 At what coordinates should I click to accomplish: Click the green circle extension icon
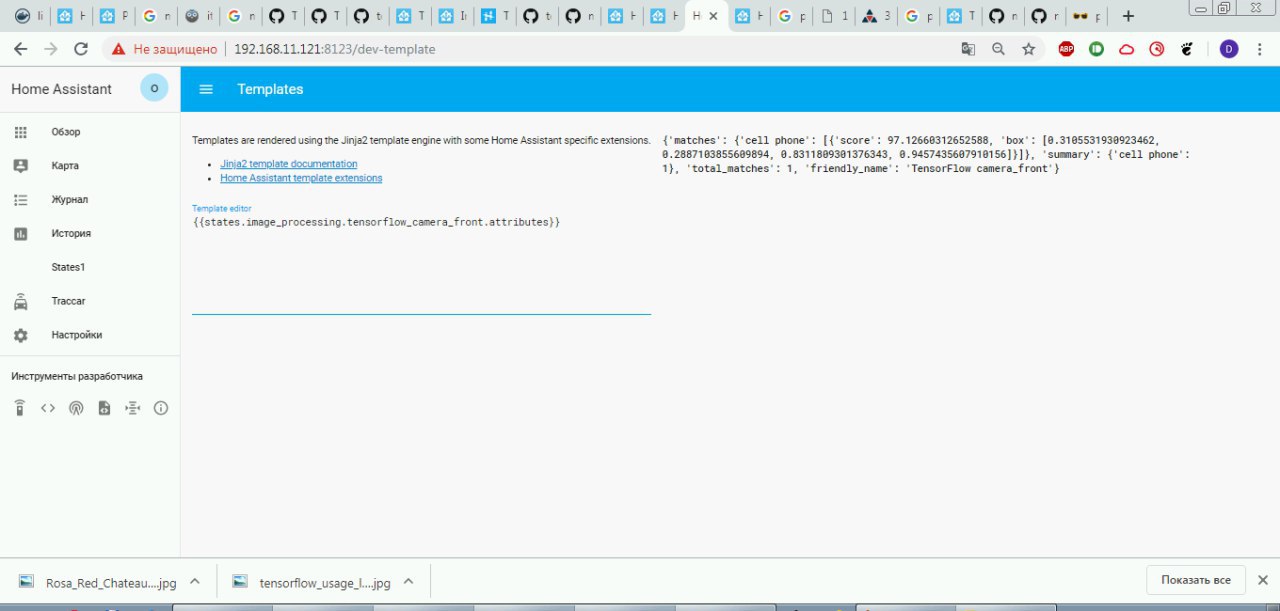[1096, 49]
